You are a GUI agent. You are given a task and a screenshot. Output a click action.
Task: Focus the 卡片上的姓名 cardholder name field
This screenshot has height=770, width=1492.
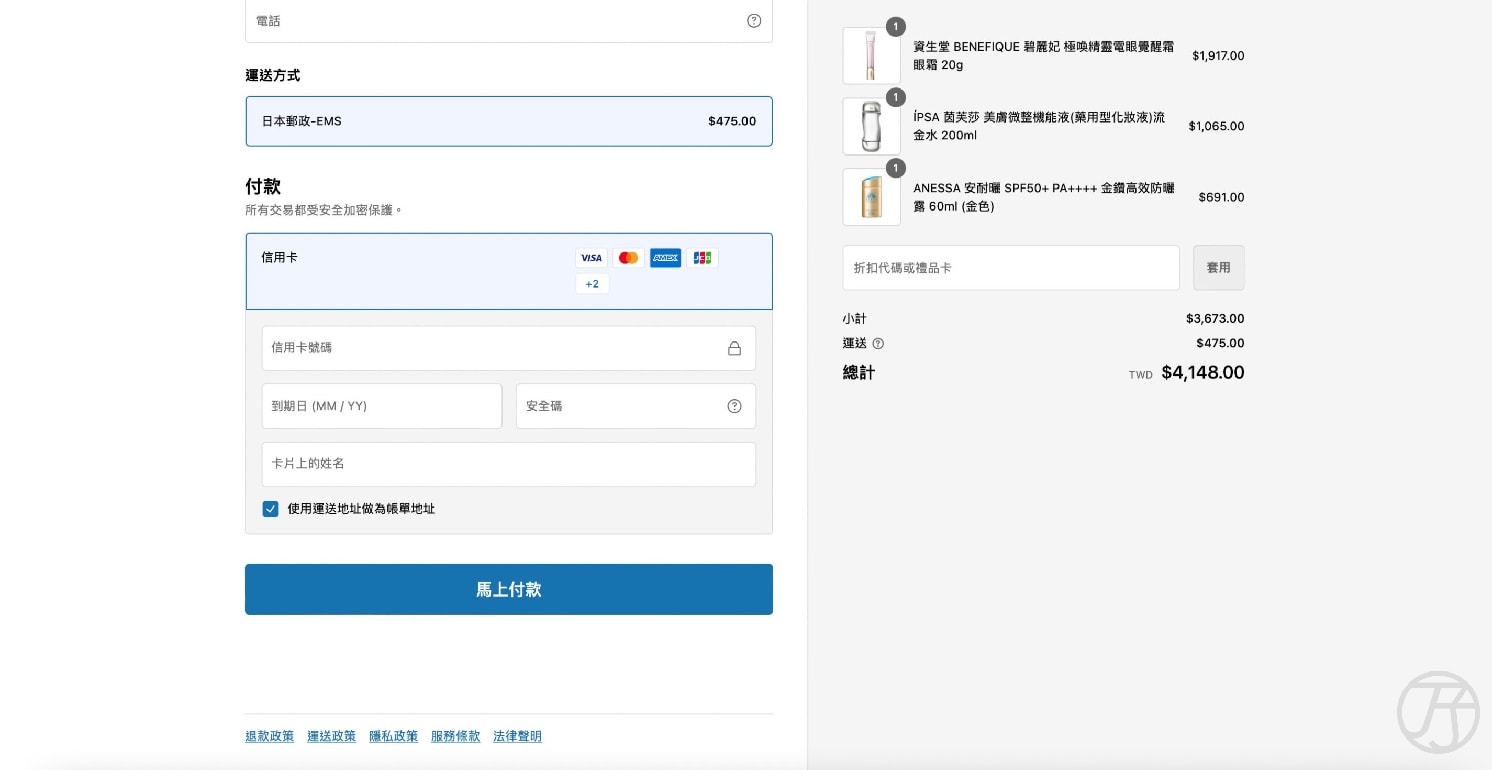509,464
